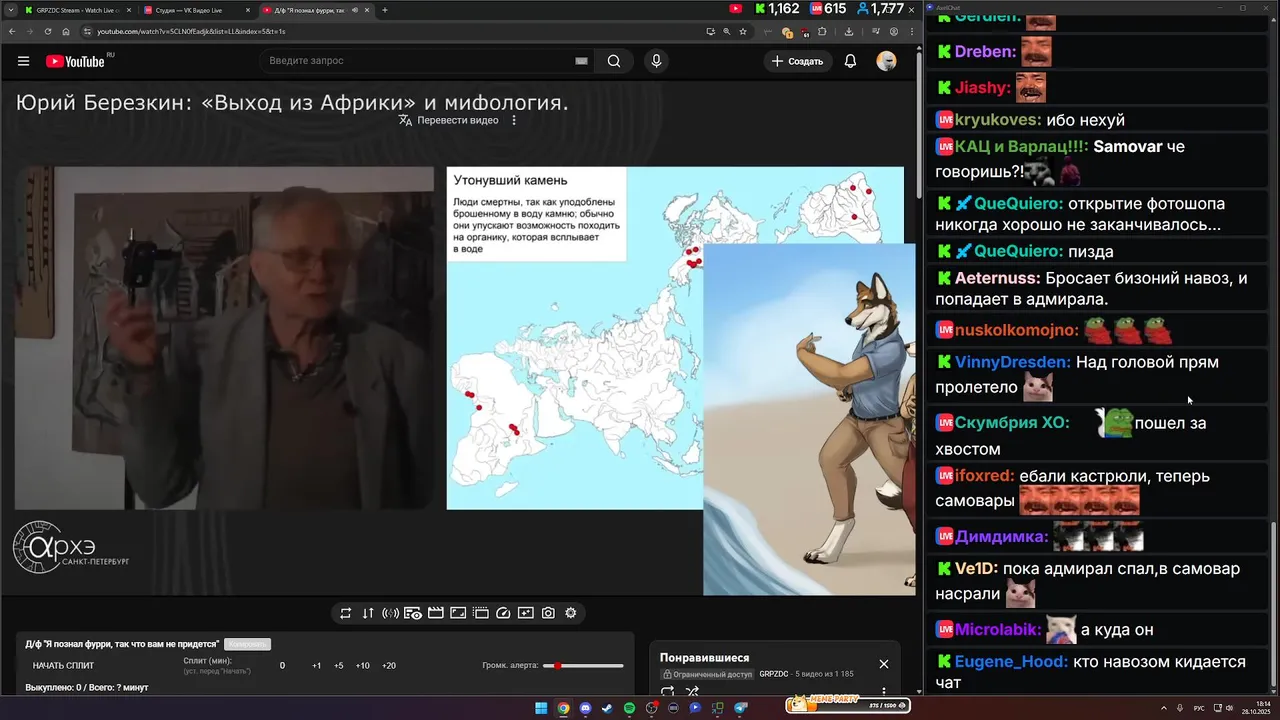Click the furry wolf picture-in-picture overlay

pyautogui.click(x=809, y=419)
